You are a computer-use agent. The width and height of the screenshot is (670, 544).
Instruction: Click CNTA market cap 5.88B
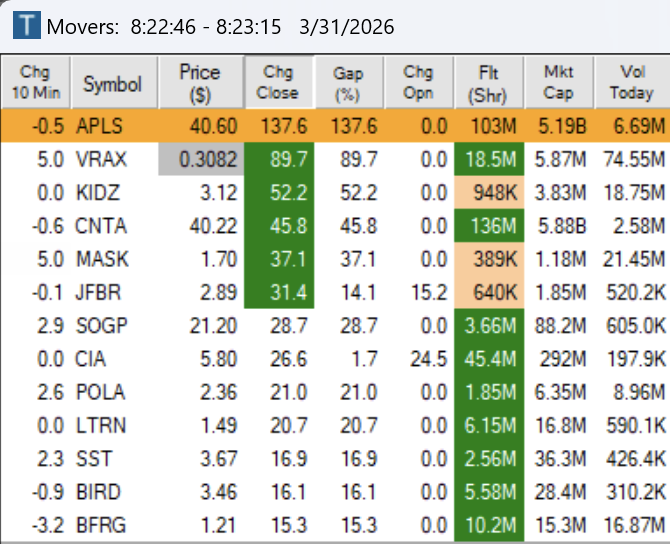pyautogui.click(x=562, y=226)
